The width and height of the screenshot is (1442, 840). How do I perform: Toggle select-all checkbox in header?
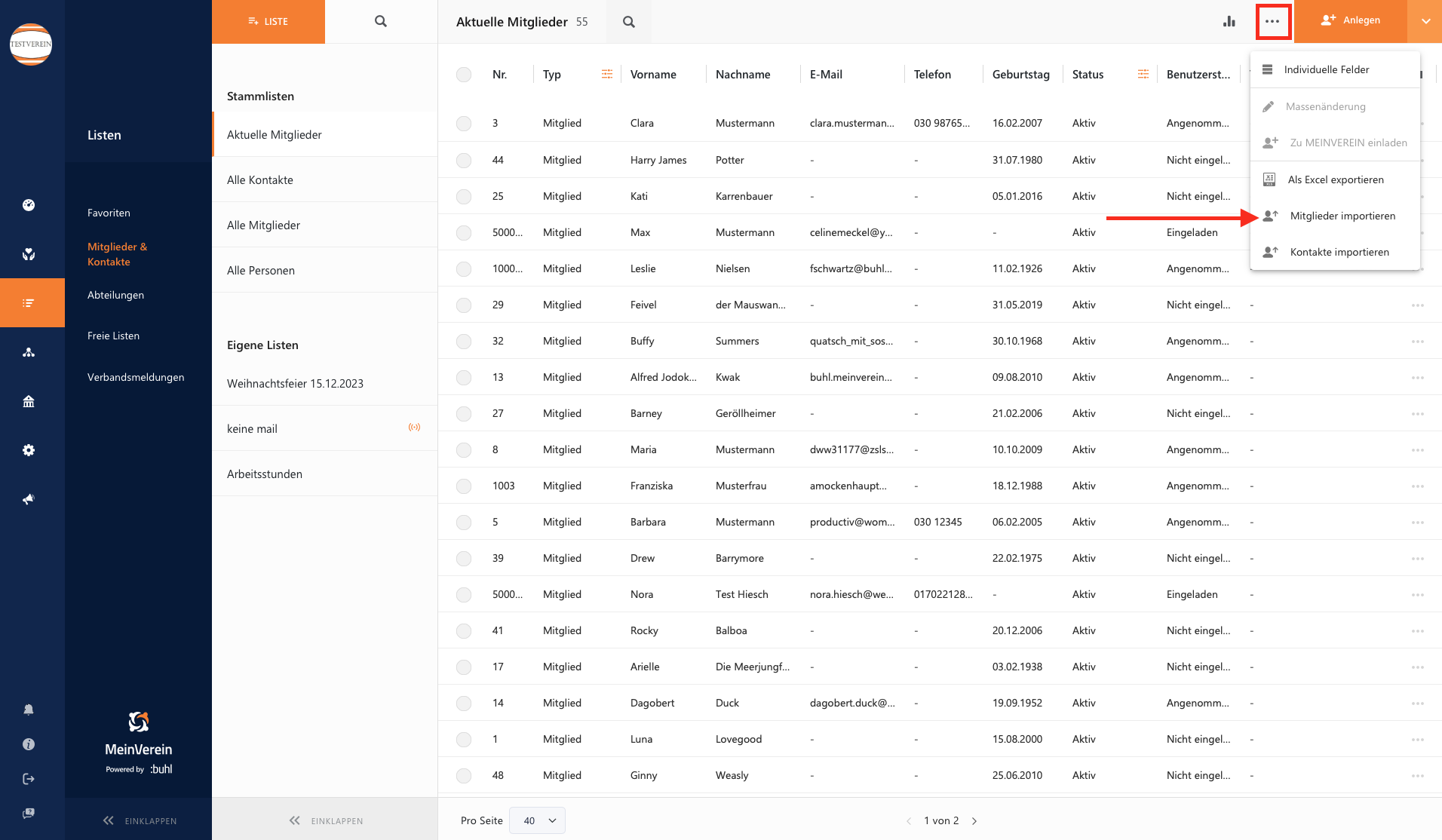click(x=464, y=75)
